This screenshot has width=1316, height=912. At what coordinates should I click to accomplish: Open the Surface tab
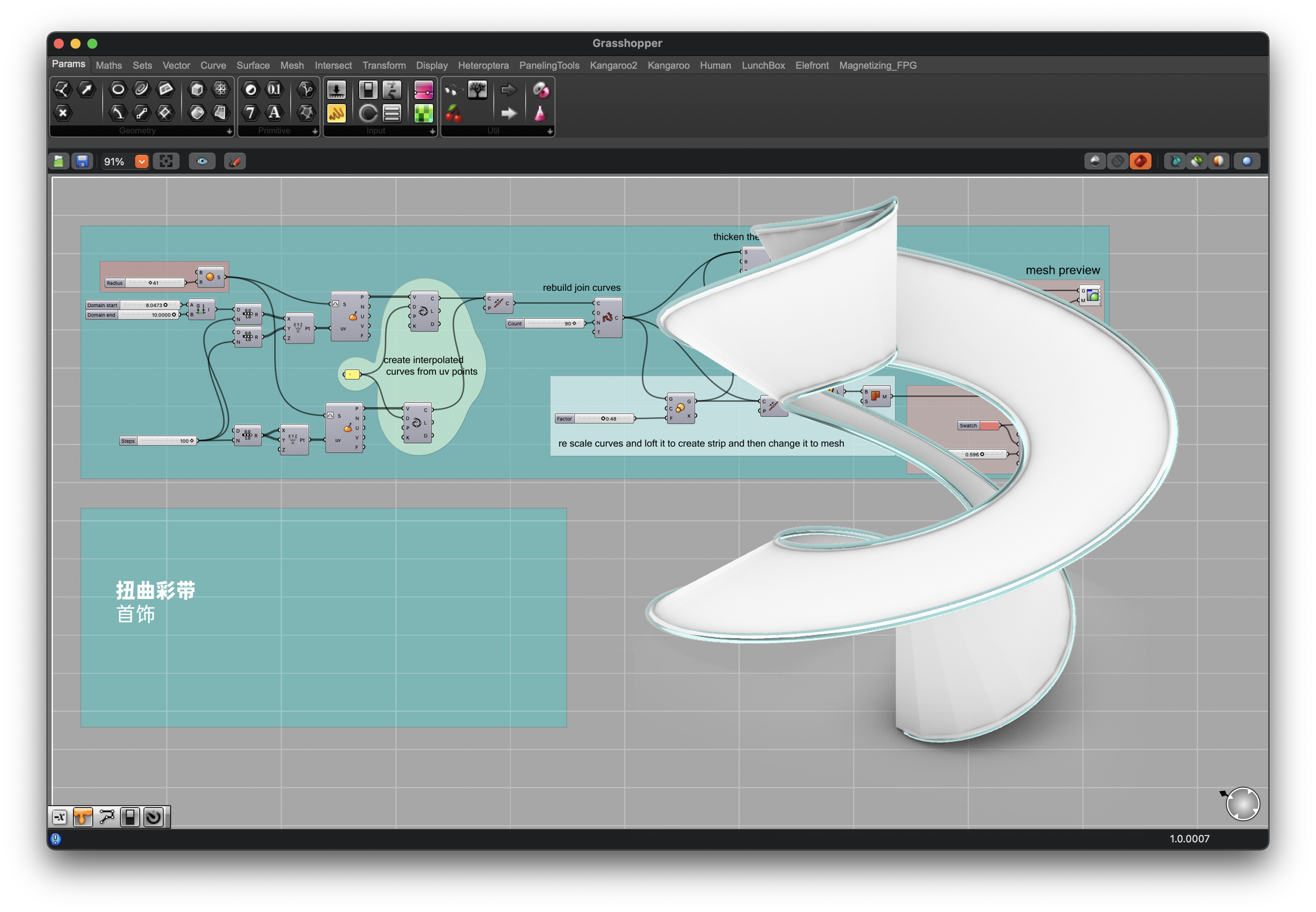[x=253, y=65]
